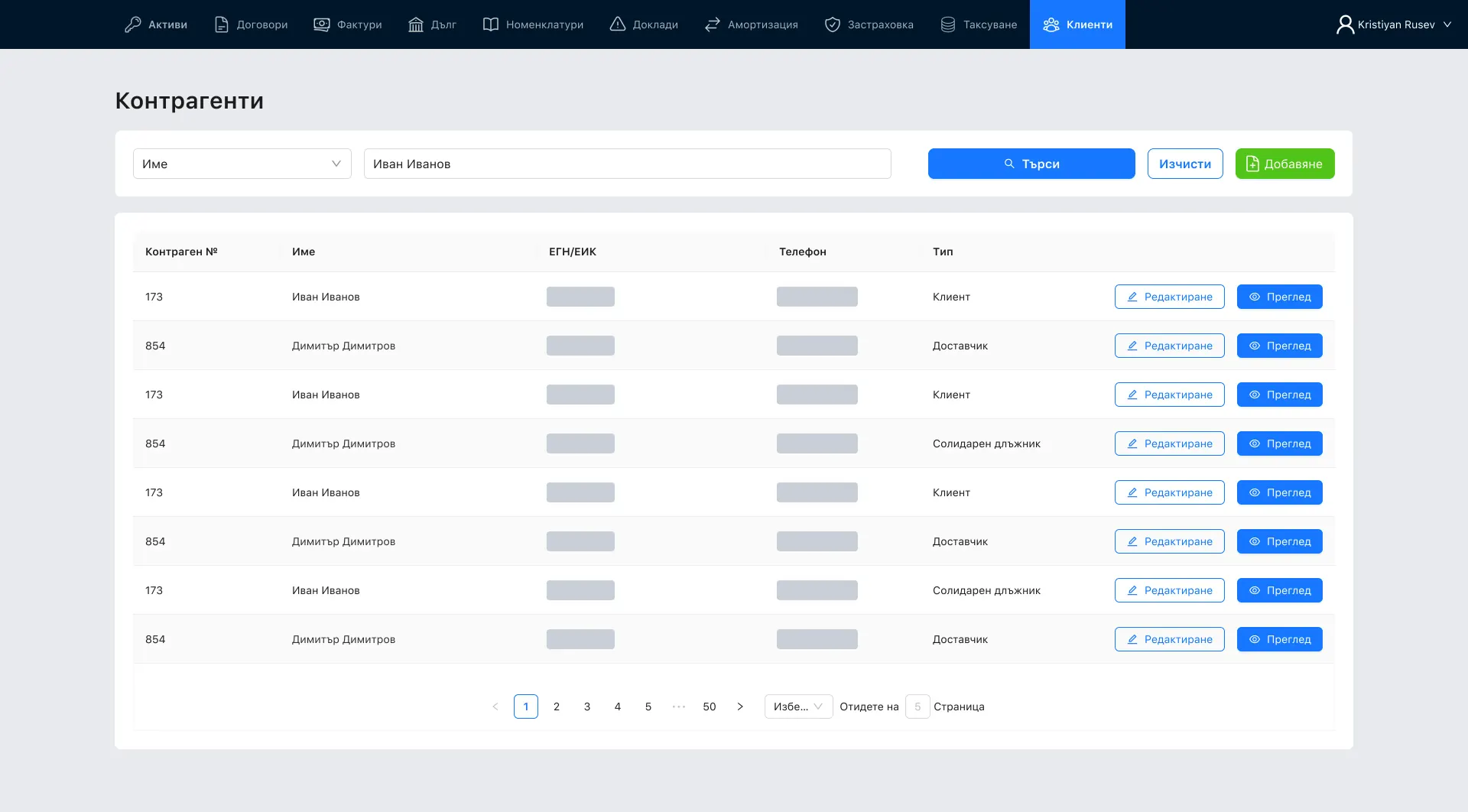The height and width of the screenshot is (812, 1468).
Task: Select page 5 in pagination
Action: pos(648,706)
